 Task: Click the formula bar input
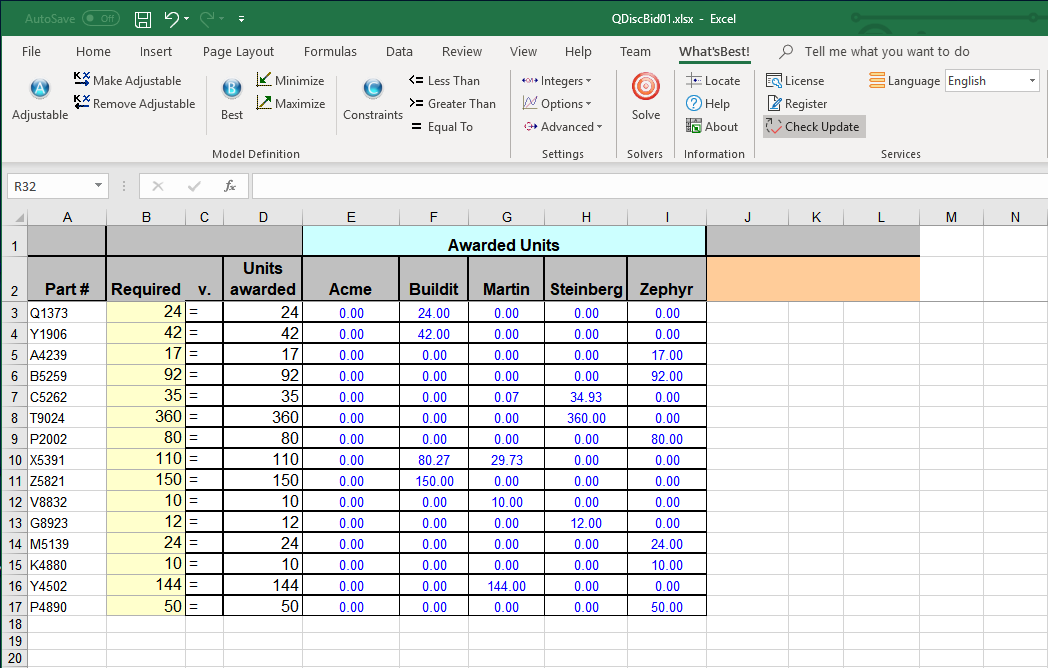pyautogui.click(x=648, y=186)
